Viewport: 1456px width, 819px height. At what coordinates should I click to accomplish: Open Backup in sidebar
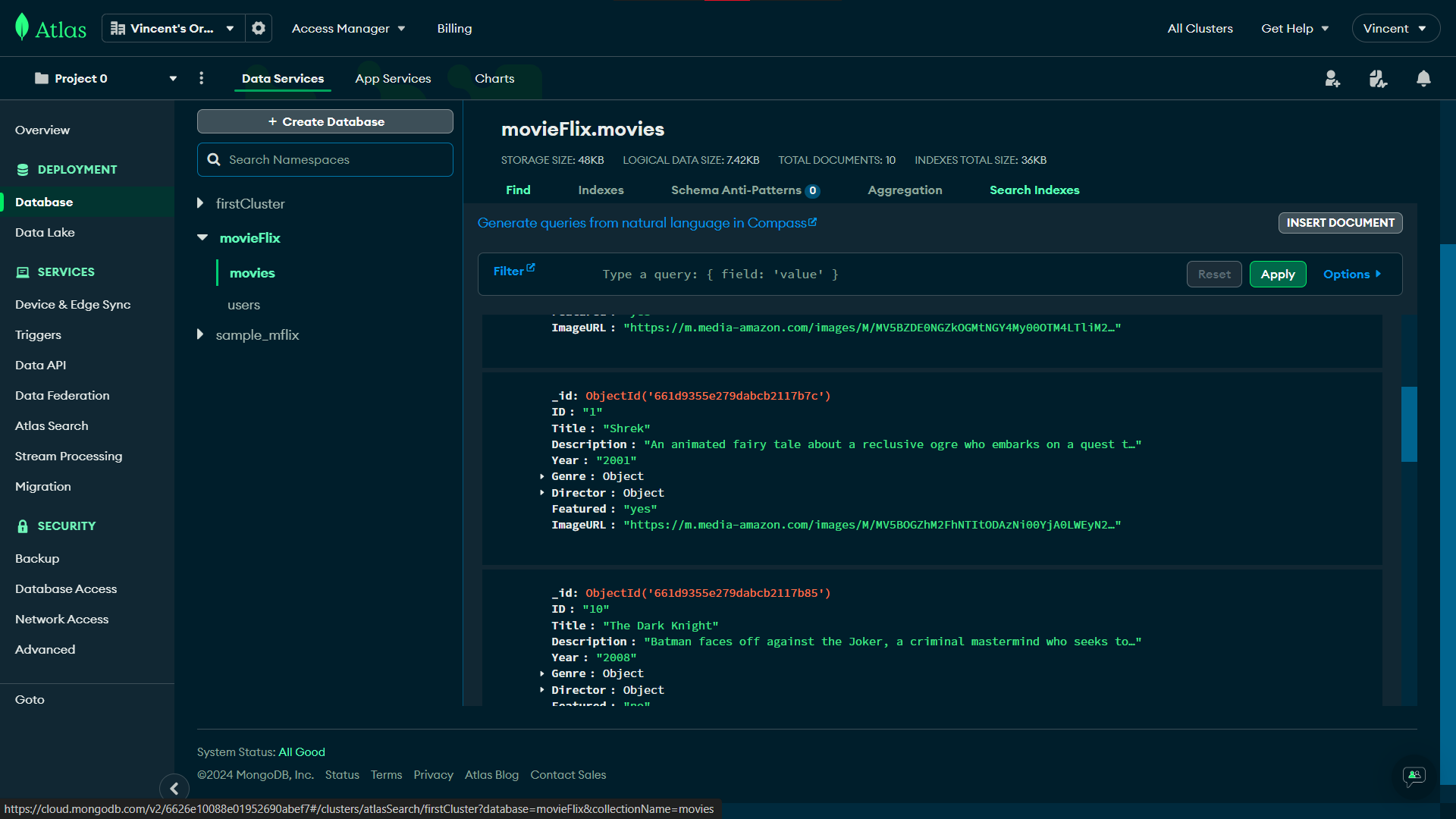coord(37,558)
